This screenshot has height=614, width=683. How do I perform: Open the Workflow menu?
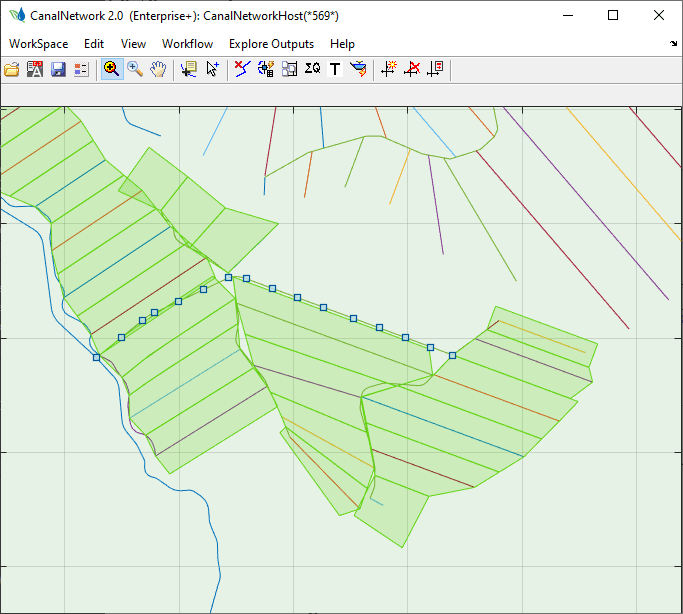(187, 44)
